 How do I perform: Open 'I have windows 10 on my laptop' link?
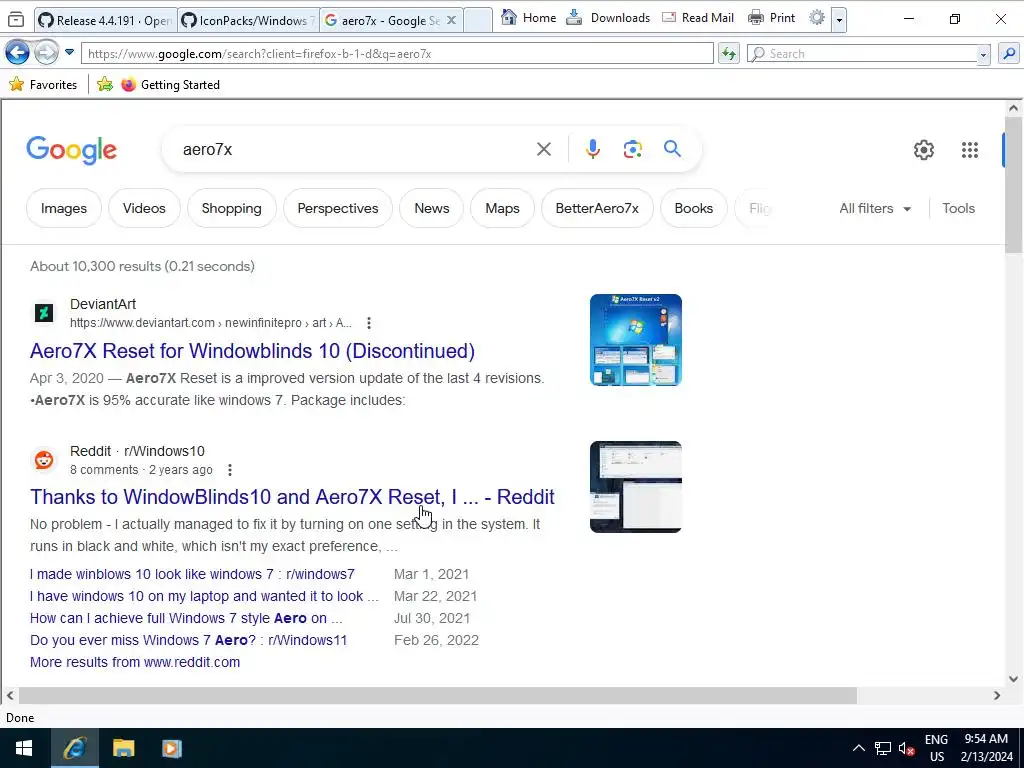click(204, 596)
